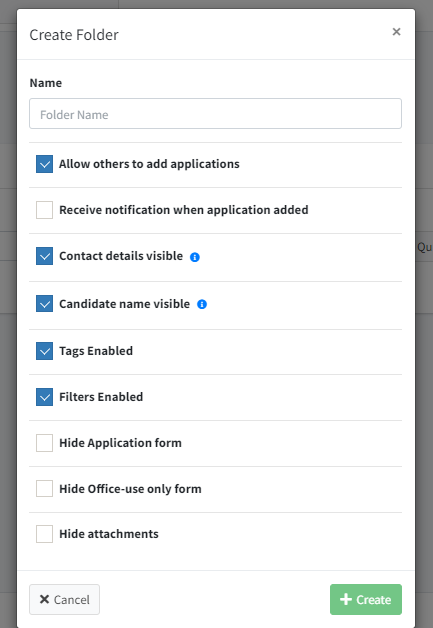The image size is (433, 628).
Task: Disable the Tags Enabled checkbox
Action: pyautogui.click(x=44, y=351)
